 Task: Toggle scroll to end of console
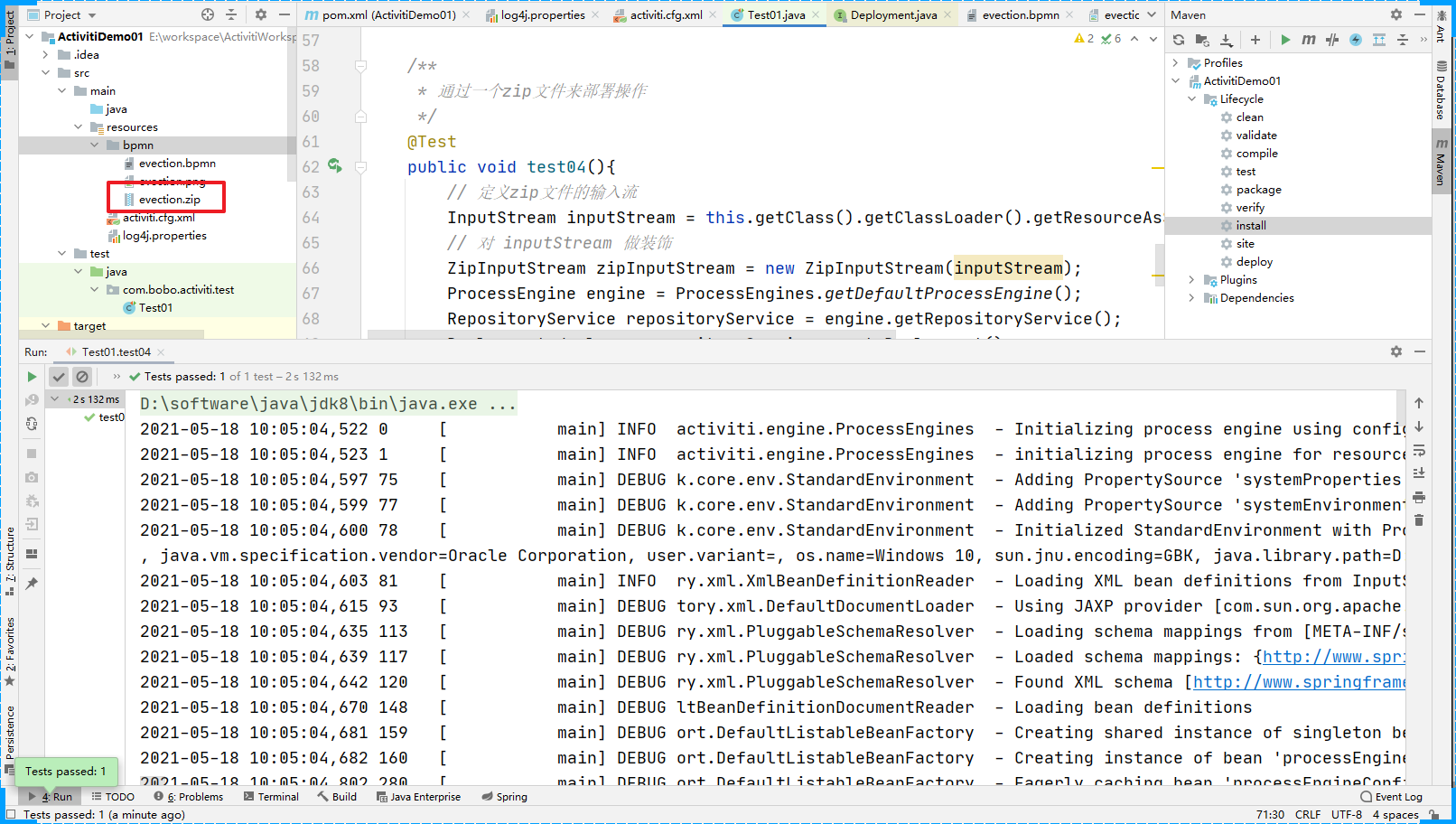tap(1419, 473)
